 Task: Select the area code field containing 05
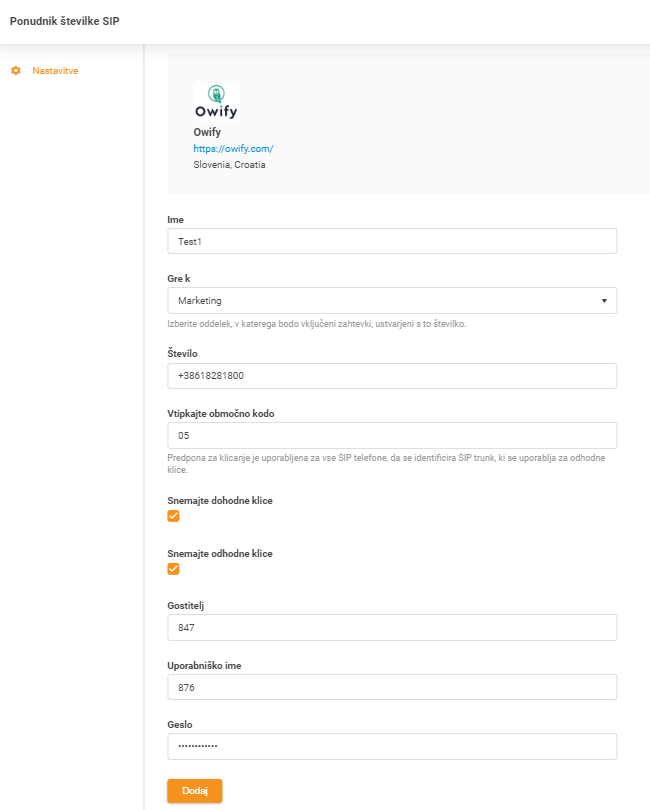(x=390, y=434)
